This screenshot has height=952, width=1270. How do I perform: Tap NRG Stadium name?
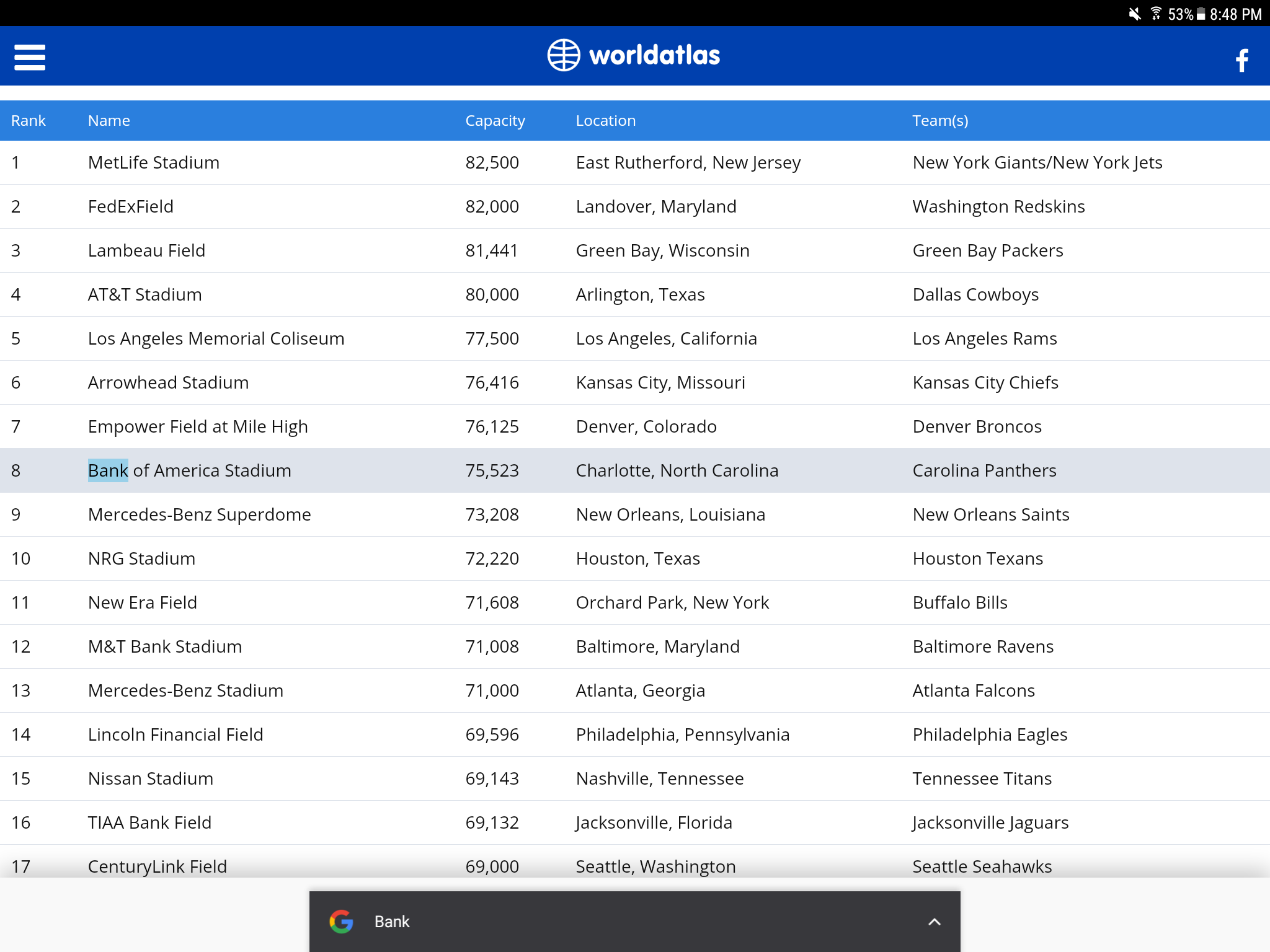(142, 558)
